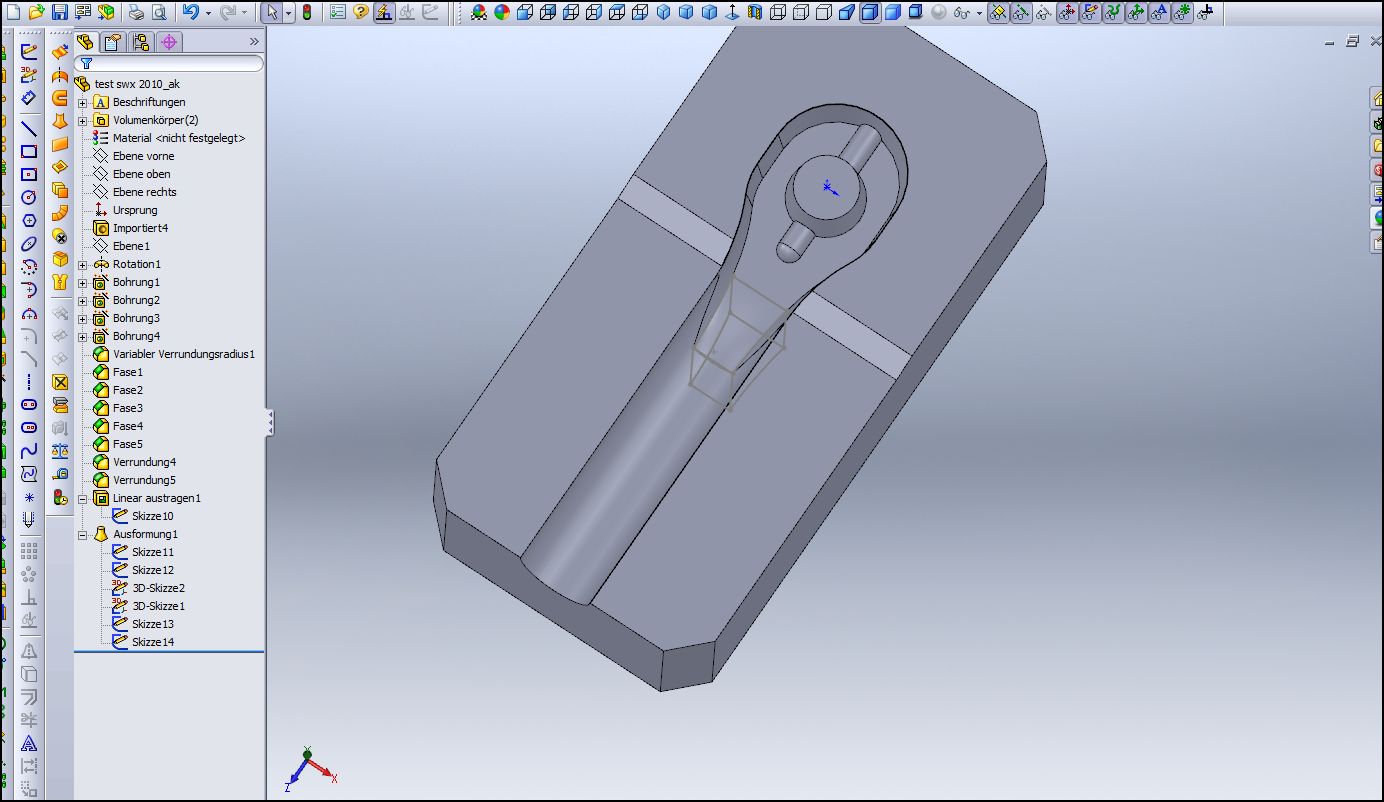Select Skizze14 in the feature tree

pyautogui.click(x=152, y=642)
